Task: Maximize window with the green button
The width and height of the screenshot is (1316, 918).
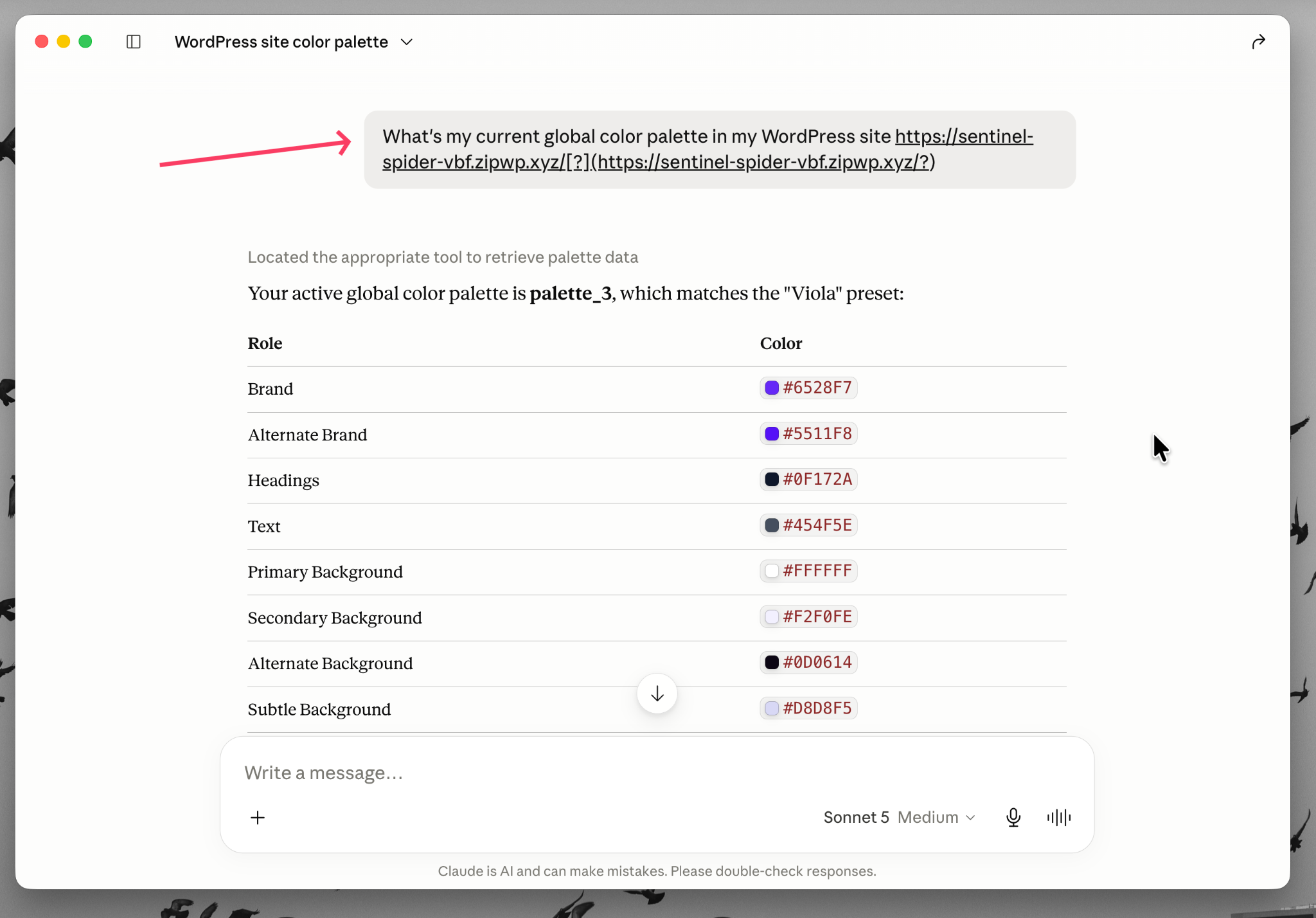Action: click(x=85, y=42)
